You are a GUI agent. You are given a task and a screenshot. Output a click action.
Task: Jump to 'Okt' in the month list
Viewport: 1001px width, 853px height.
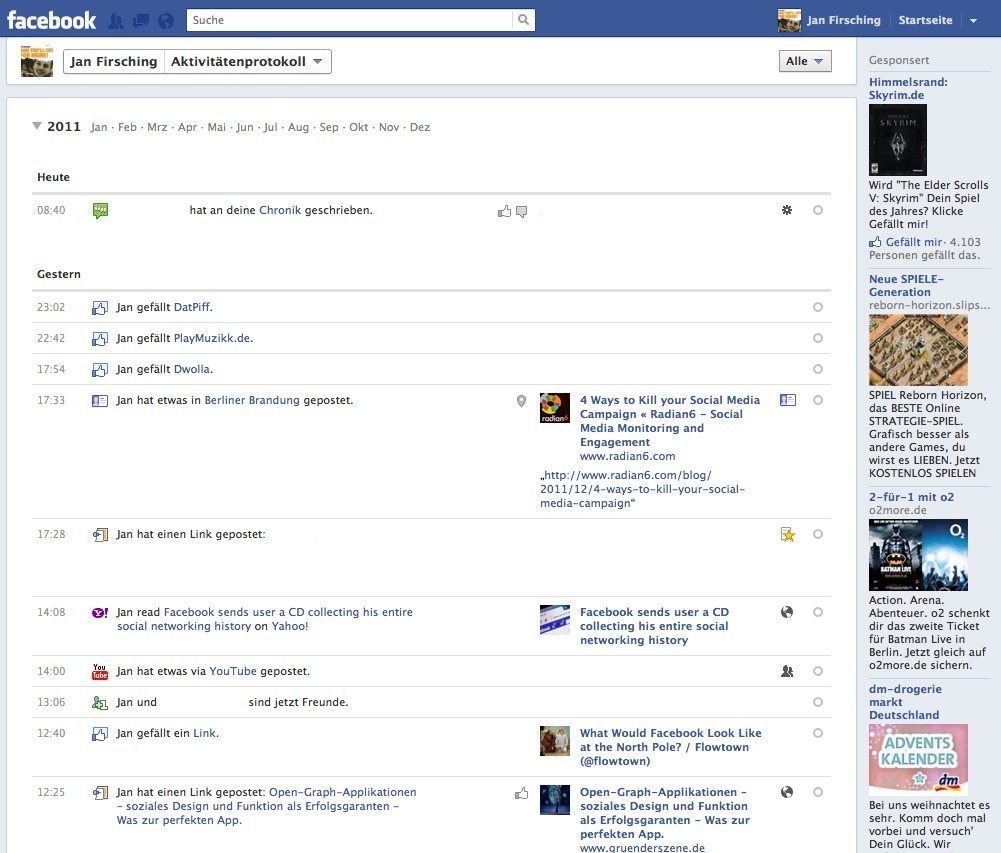click(x=359, y=127)
